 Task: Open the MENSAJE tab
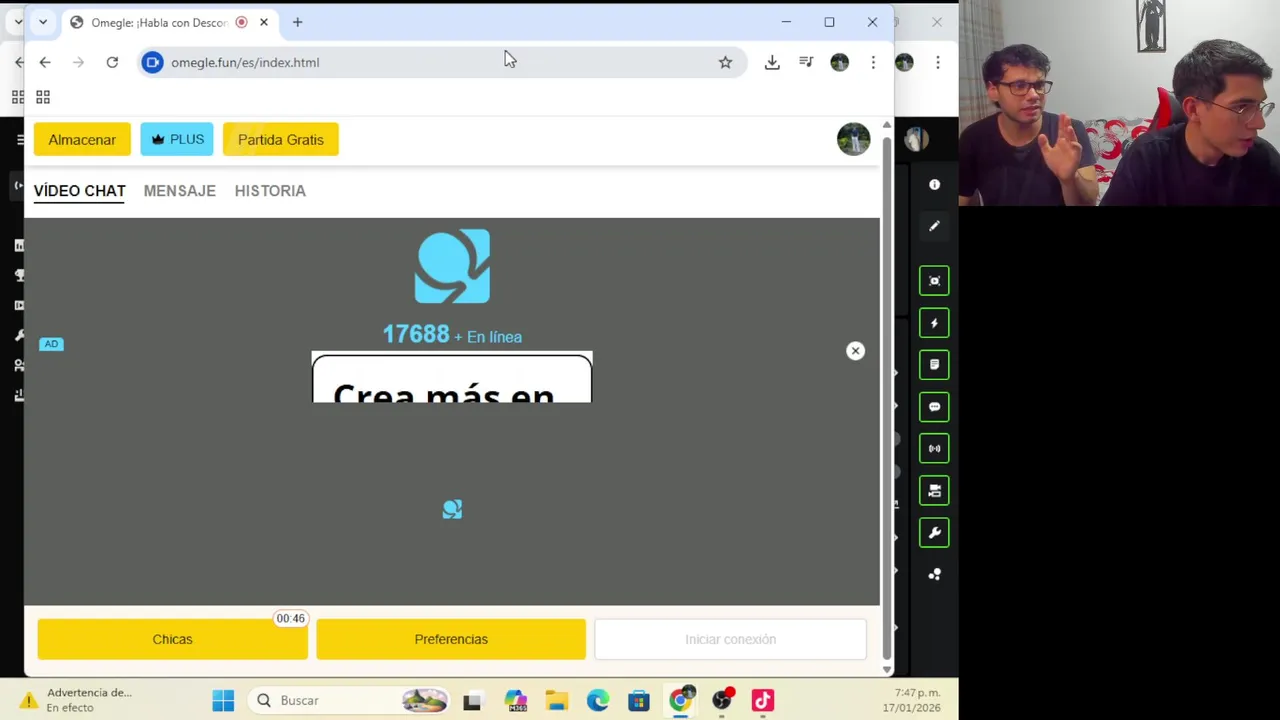click(180, 191)
